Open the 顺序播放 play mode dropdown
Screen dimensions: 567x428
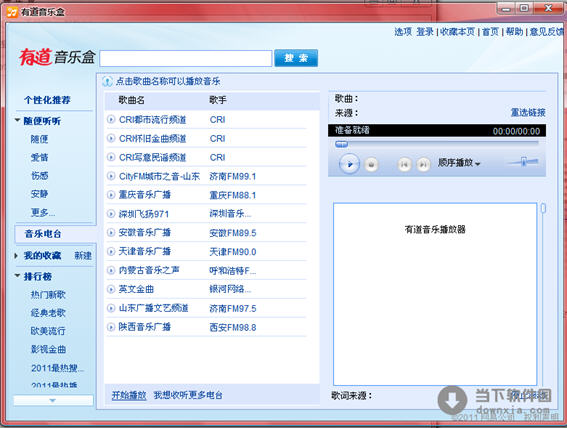(x=459, y=163)
